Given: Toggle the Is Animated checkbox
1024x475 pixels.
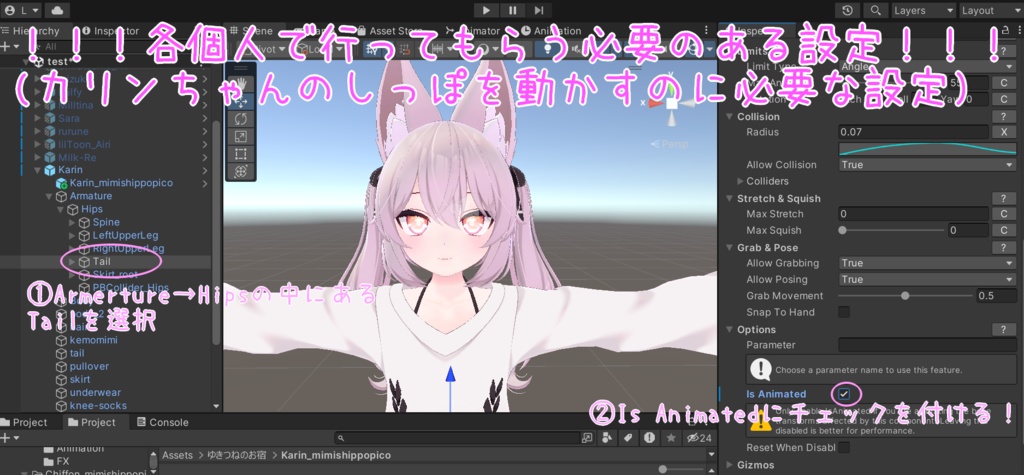Looking at the screenshot, I should click(x=844, y=394).
